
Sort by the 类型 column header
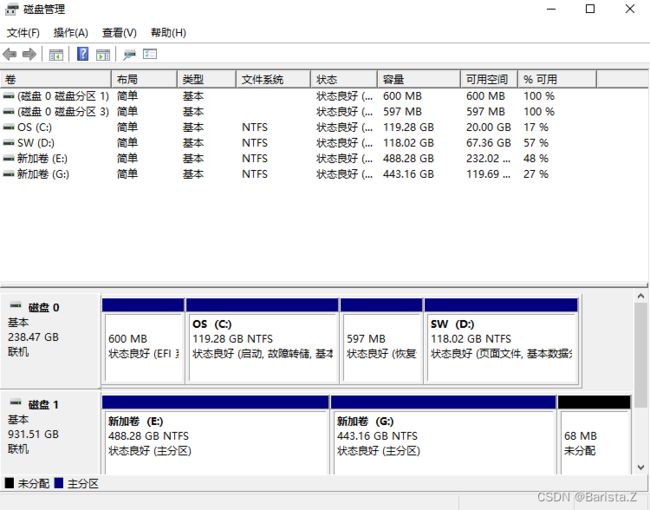(x=207, y=79)
